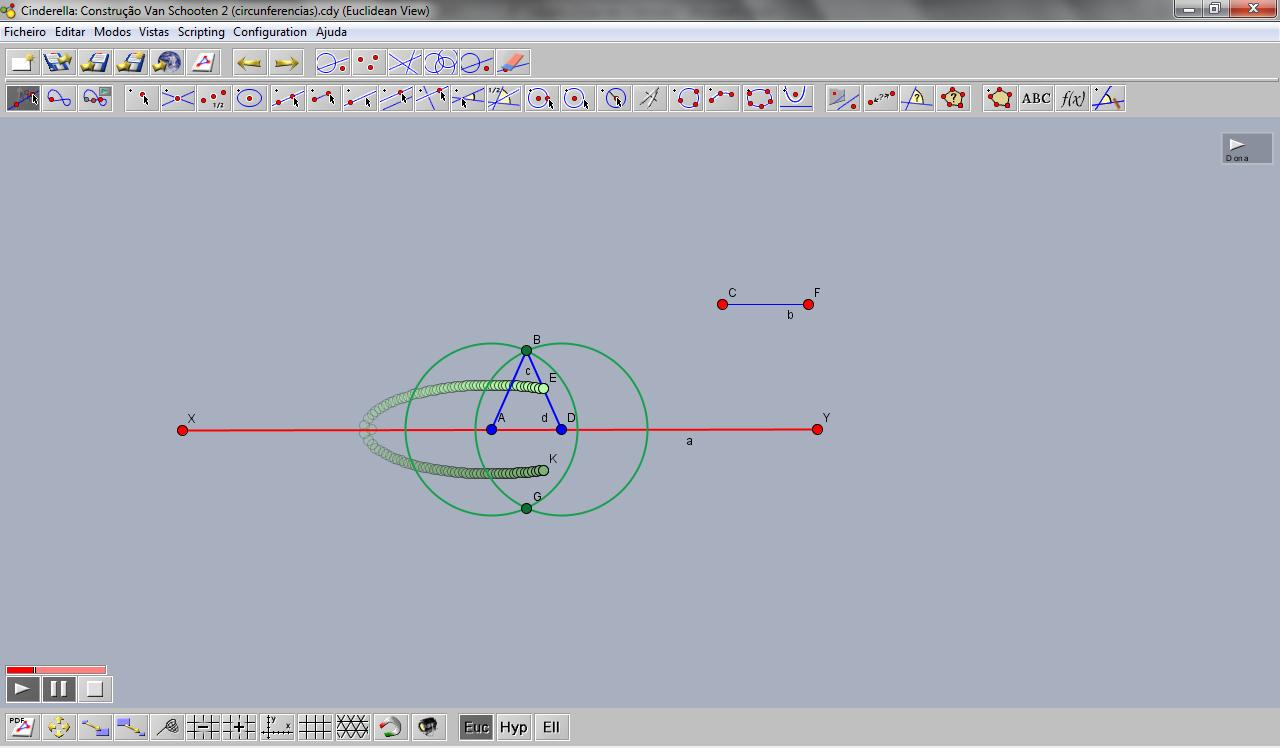Screen dimensions: 1280x748
Task: Click the net catch view icon
Action: pyautogui.click(x=167, y=727)
